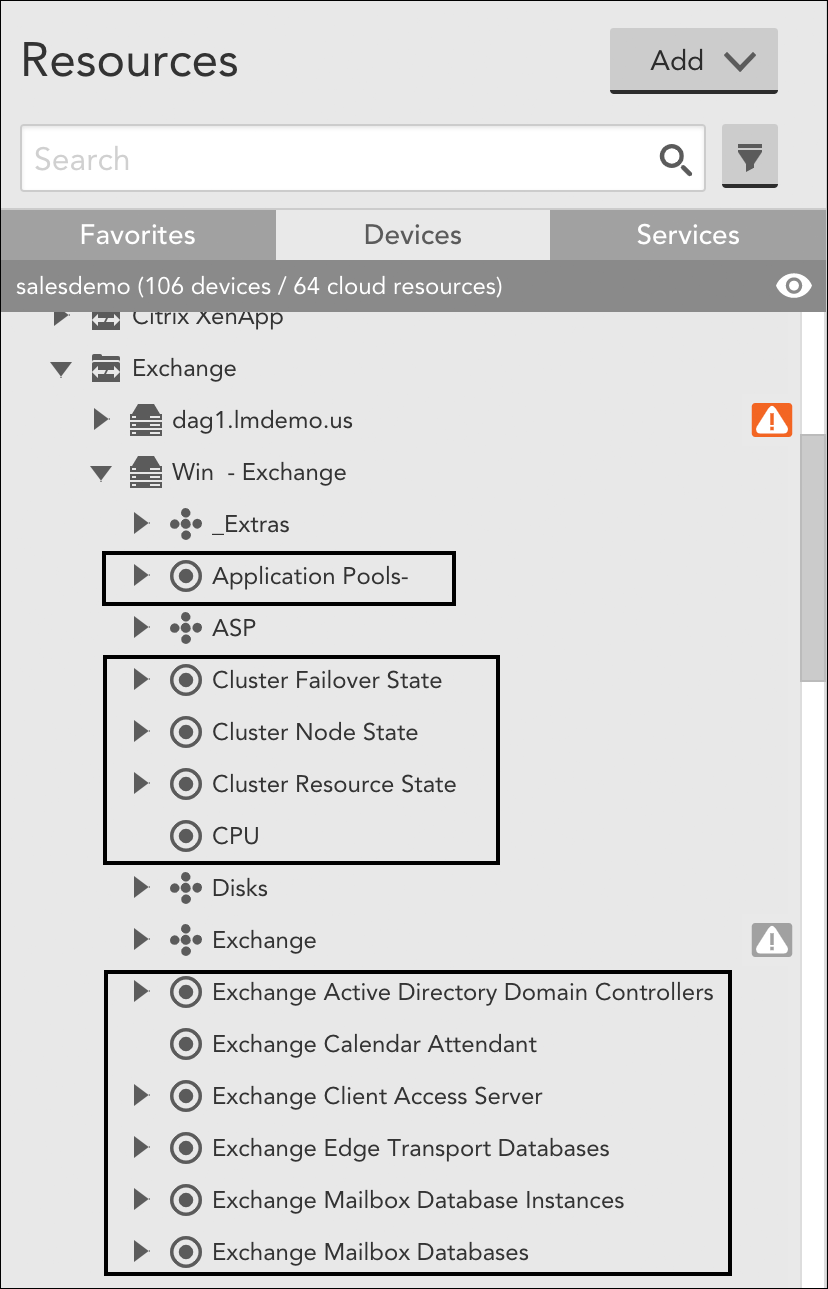Switch to the Favorites tab
This screenshot has height=1289, width=828.
pos(138,235)
